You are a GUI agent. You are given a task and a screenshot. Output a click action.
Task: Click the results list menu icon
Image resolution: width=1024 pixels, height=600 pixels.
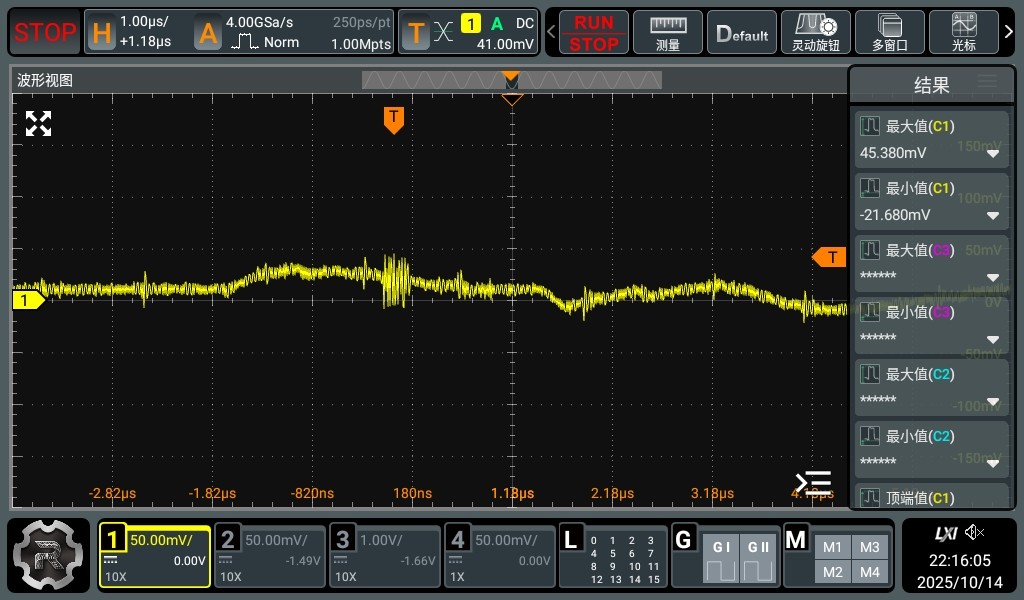[987, 82]
